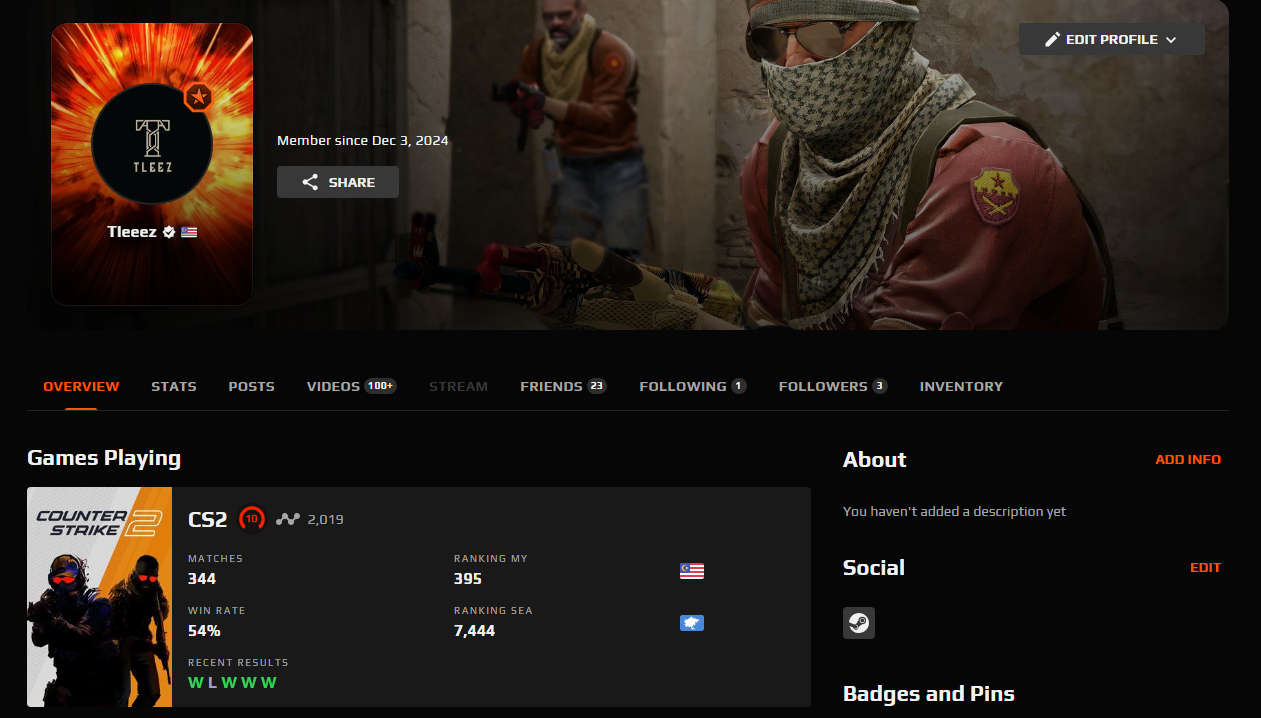This screenshot has height=718, width=1261.
Task: Click the Tleeez username text
Action: click(x=132, y=232)
